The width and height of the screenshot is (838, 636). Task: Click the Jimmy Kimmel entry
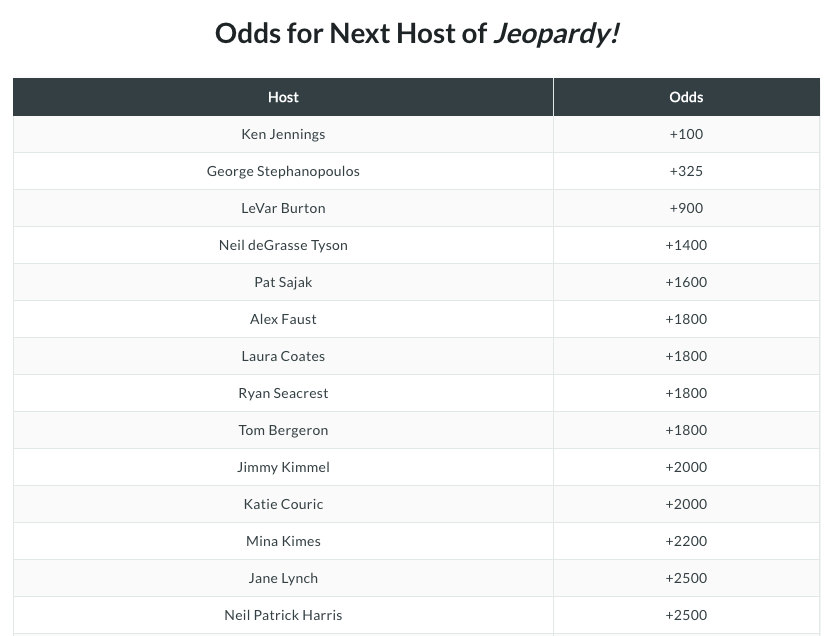click(283, 467)
